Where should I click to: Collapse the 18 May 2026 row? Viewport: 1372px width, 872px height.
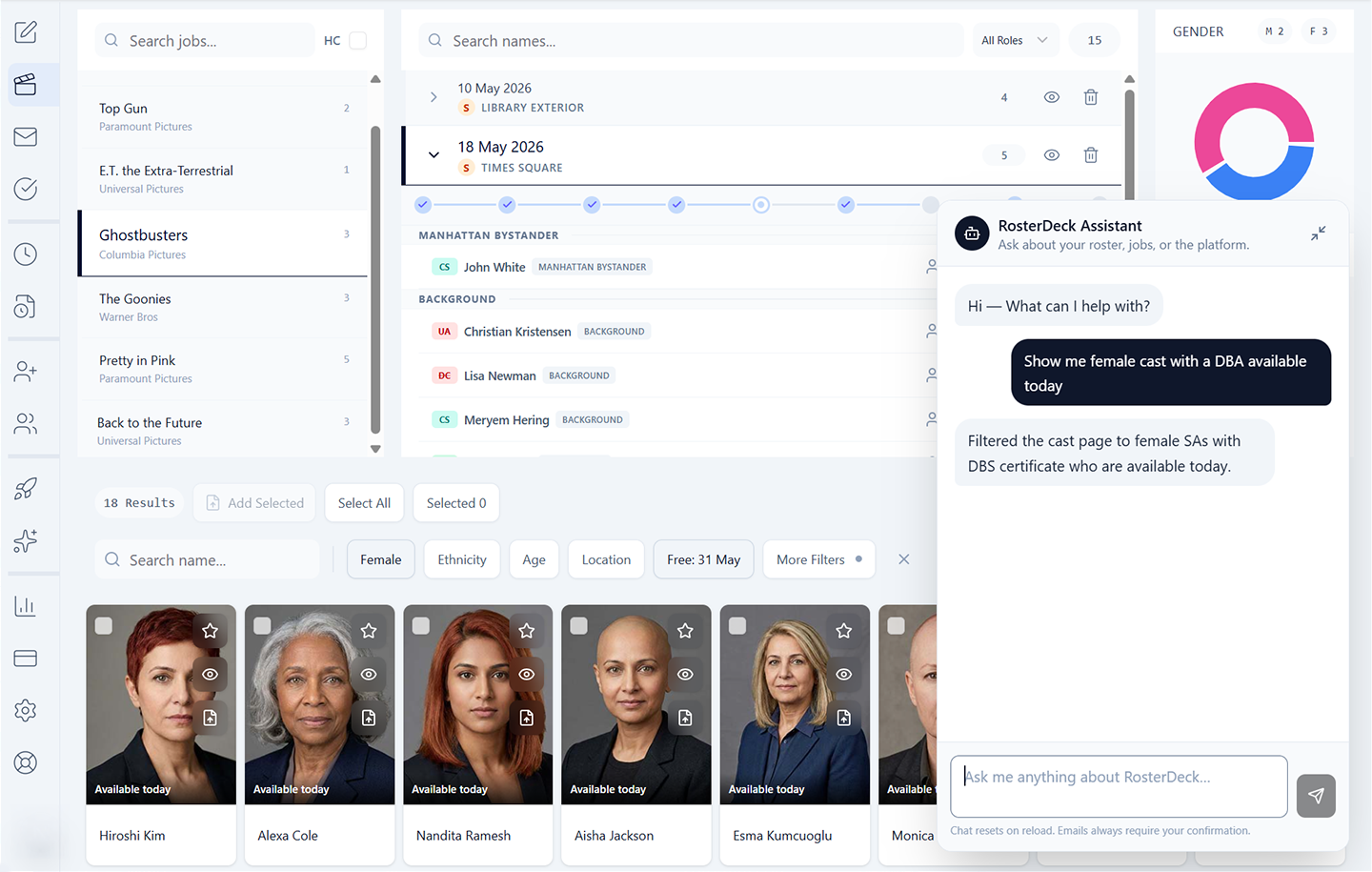(x=434, y=155)
